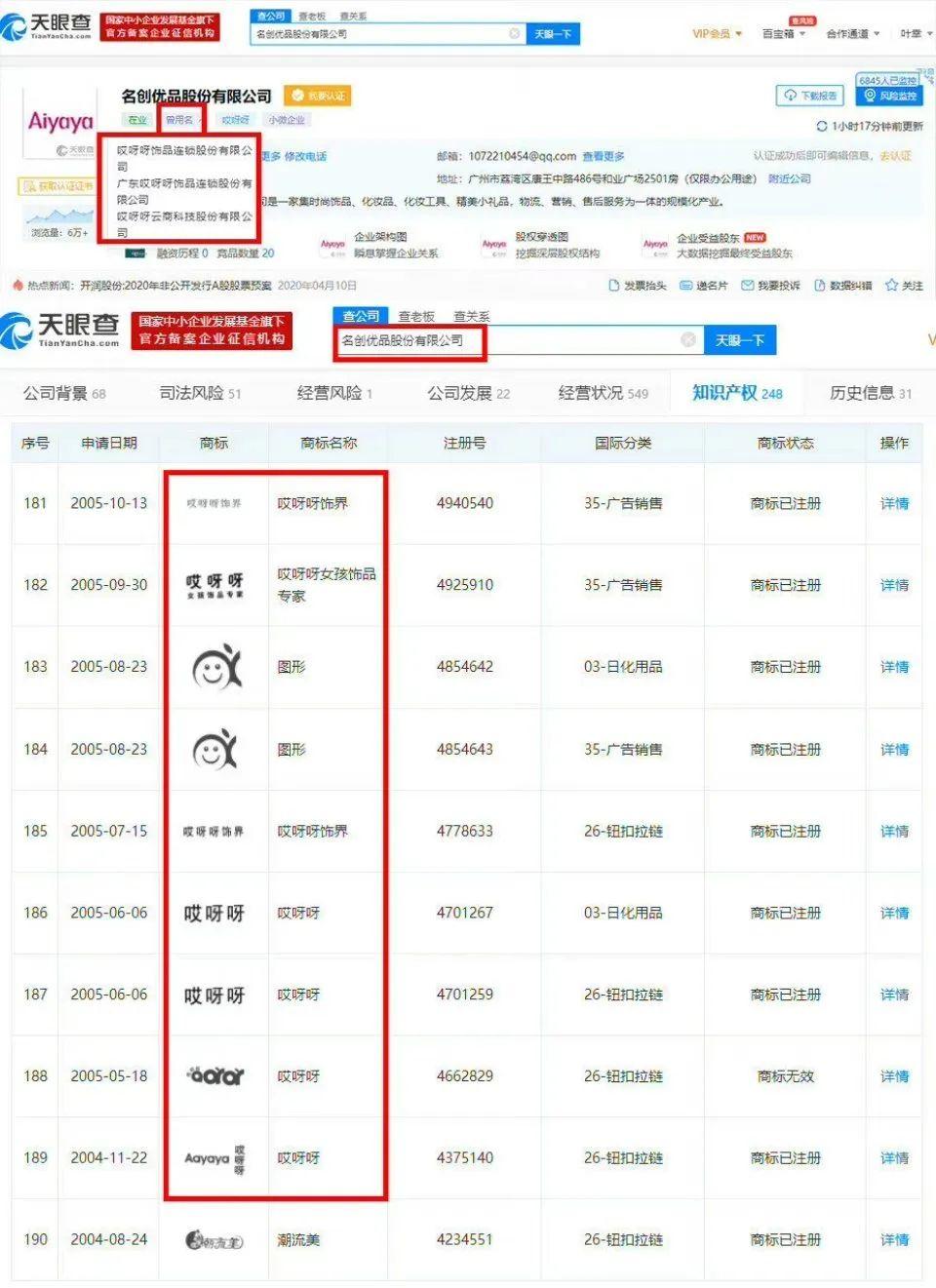936x1288 pixels.
Task: Select the 查老板 tab in the upper header
Action: (x=312, y=17)
